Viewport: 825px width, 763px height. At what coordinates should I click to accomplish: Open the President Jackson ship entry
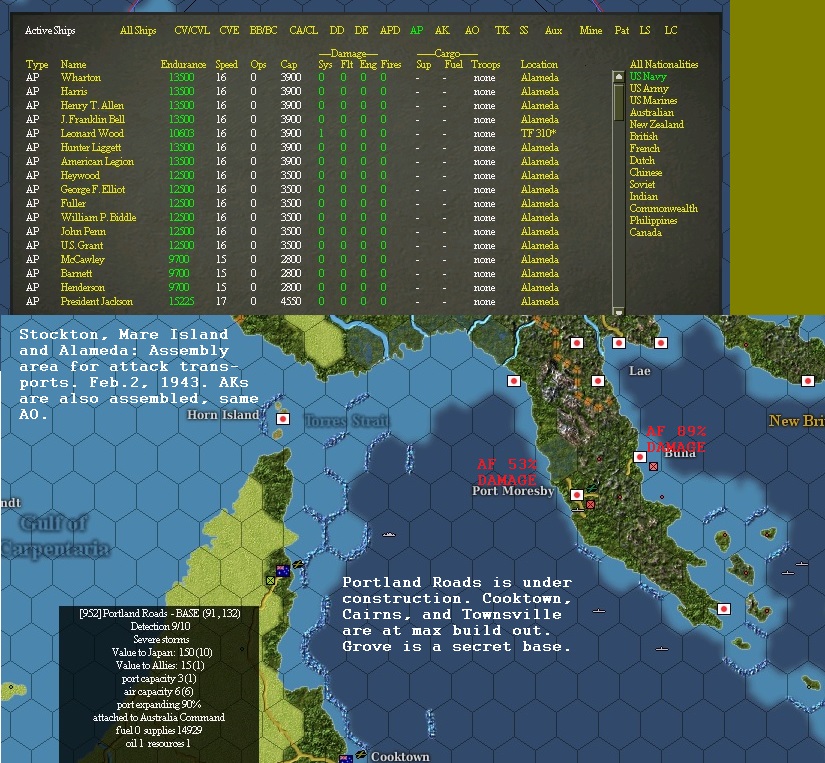coord(99,301)
